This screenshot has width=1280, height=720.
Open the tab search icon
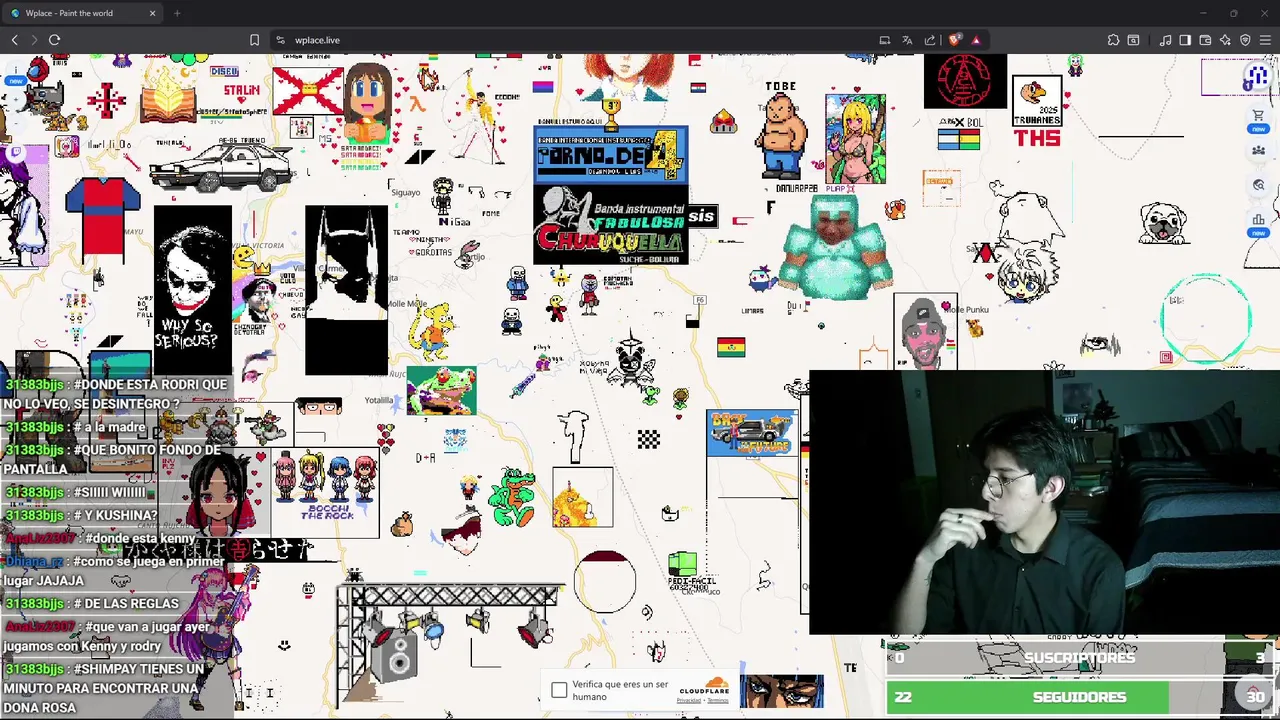1133,40
